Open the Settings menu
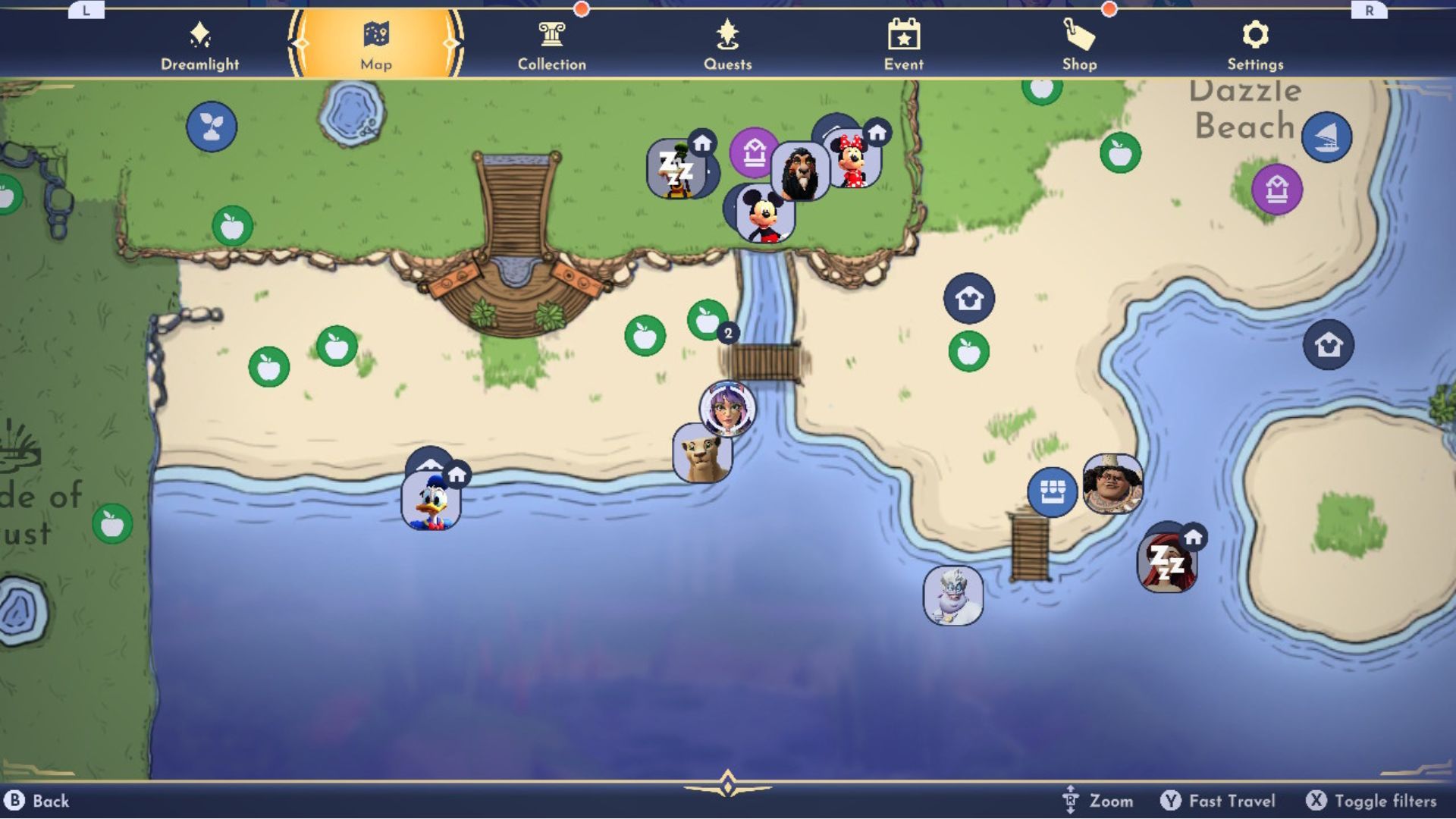 (x=1255, y=44)
